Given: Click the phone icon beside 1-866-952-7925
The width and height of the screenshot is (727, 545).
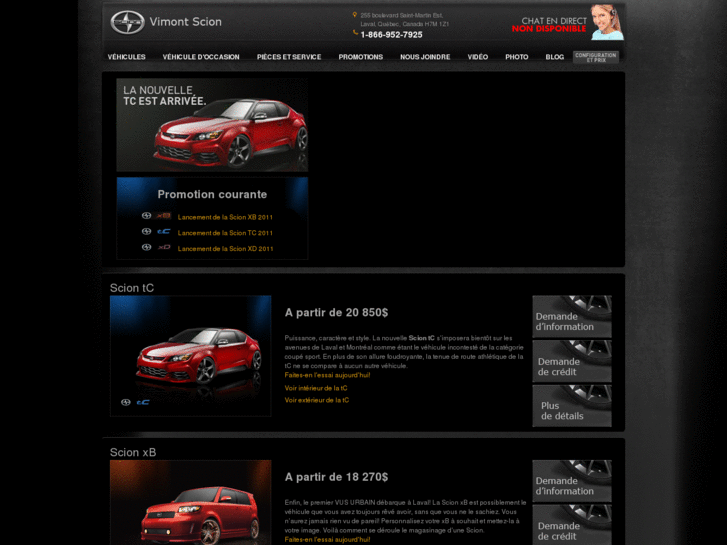Looking at the screenshot, I should pos(356,33).
